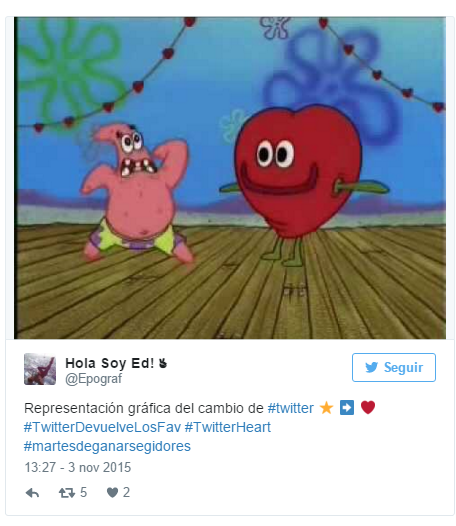Screen dimensions: 456x526
Task: Click the Twitter bird icon in Seguir
Action: click(x=371, y=367)
